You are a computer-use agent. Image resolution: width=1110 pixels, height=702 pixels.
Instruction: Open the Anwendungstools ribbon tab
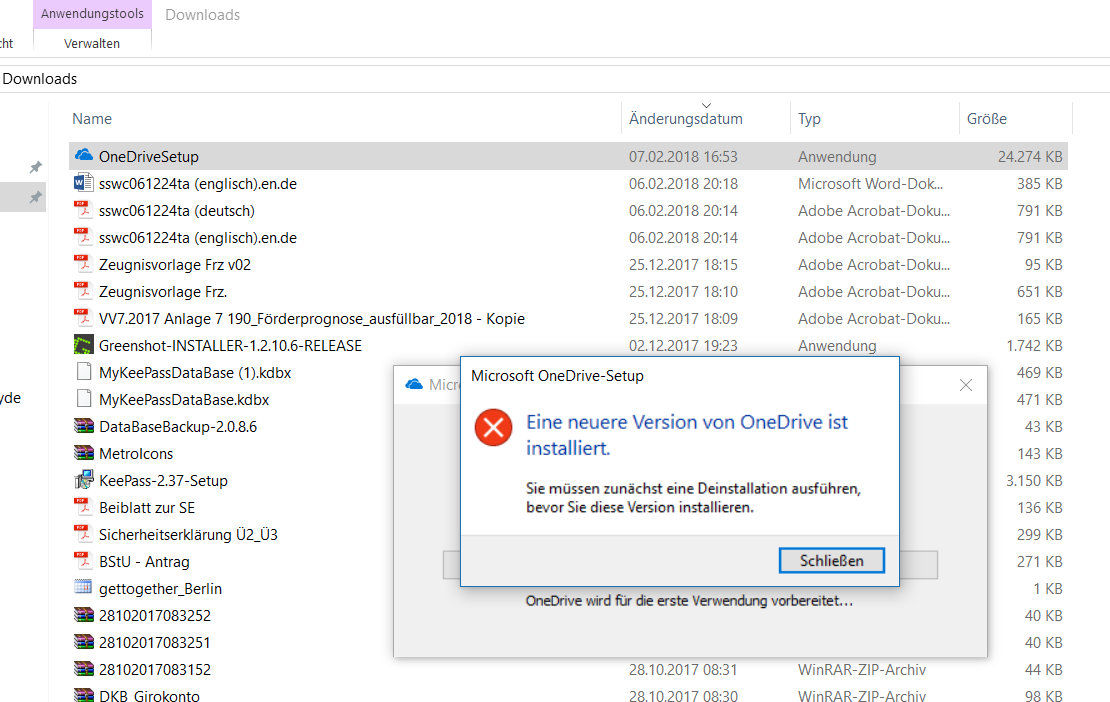92,14
